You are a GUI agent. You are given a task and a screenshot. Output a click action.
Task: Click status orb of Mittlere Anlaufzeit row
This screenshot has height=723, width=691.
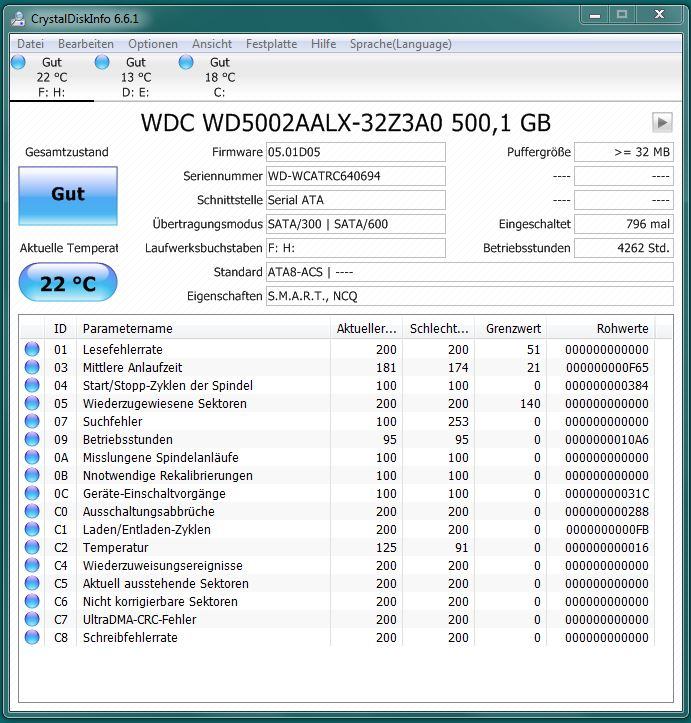coord(32,367)
